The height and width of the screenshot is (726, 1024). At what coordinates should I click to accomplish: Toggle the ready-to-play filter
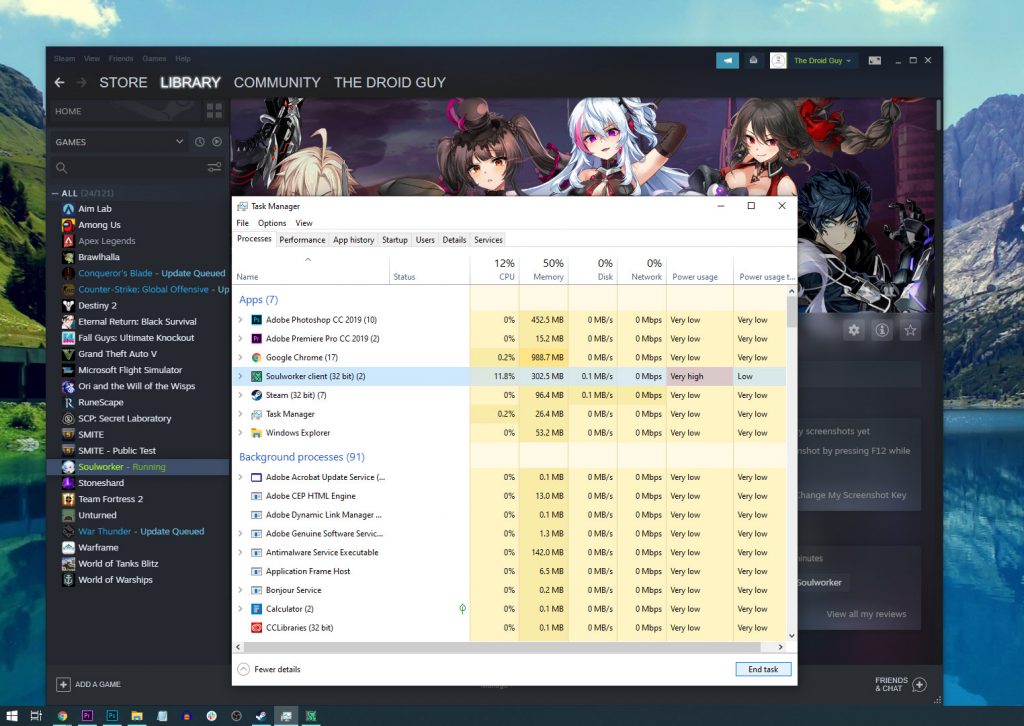[217, 142]
